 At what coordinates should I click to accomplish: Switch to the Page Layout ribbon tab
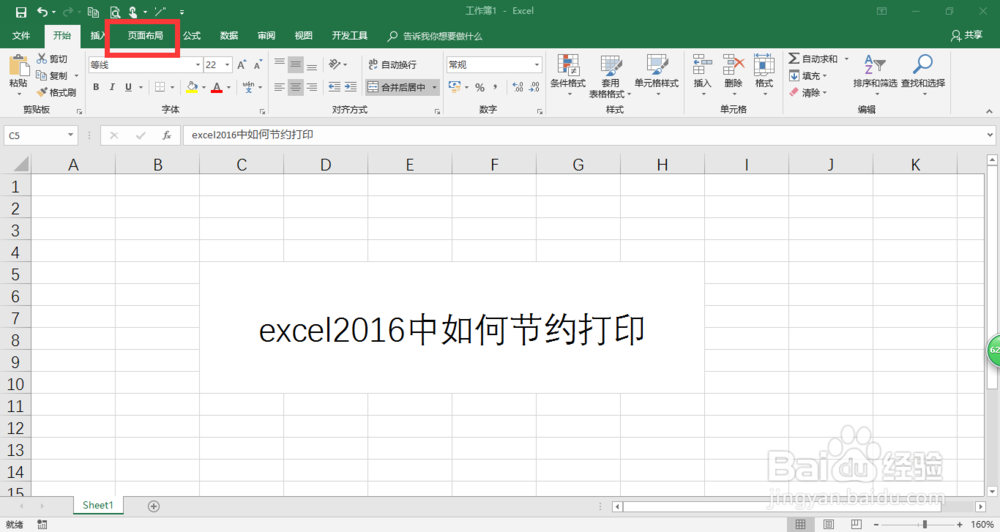coord(145,36)
